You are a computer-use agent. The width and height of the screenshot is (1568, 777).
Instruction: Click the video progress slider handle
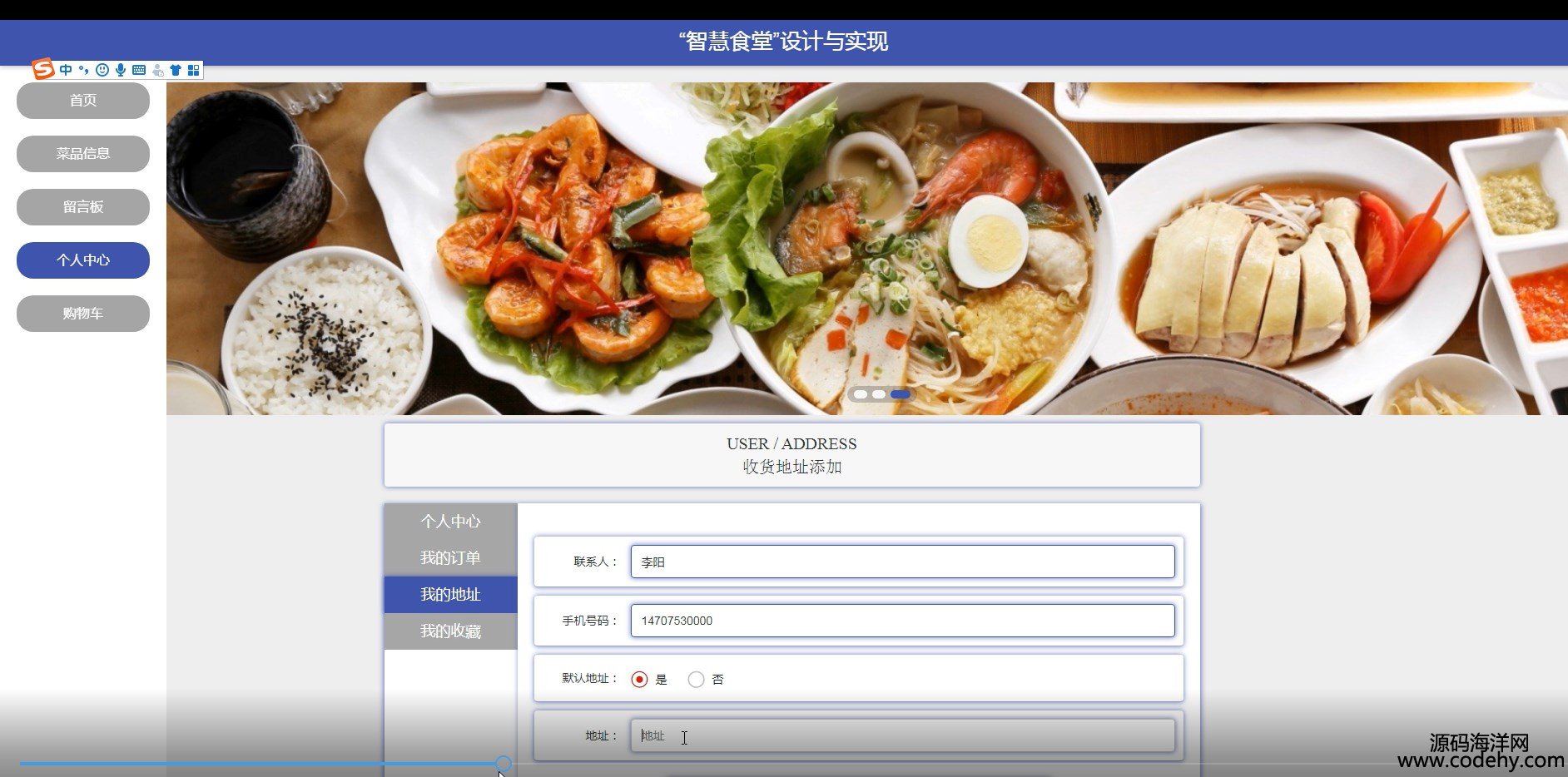point(504,764)
